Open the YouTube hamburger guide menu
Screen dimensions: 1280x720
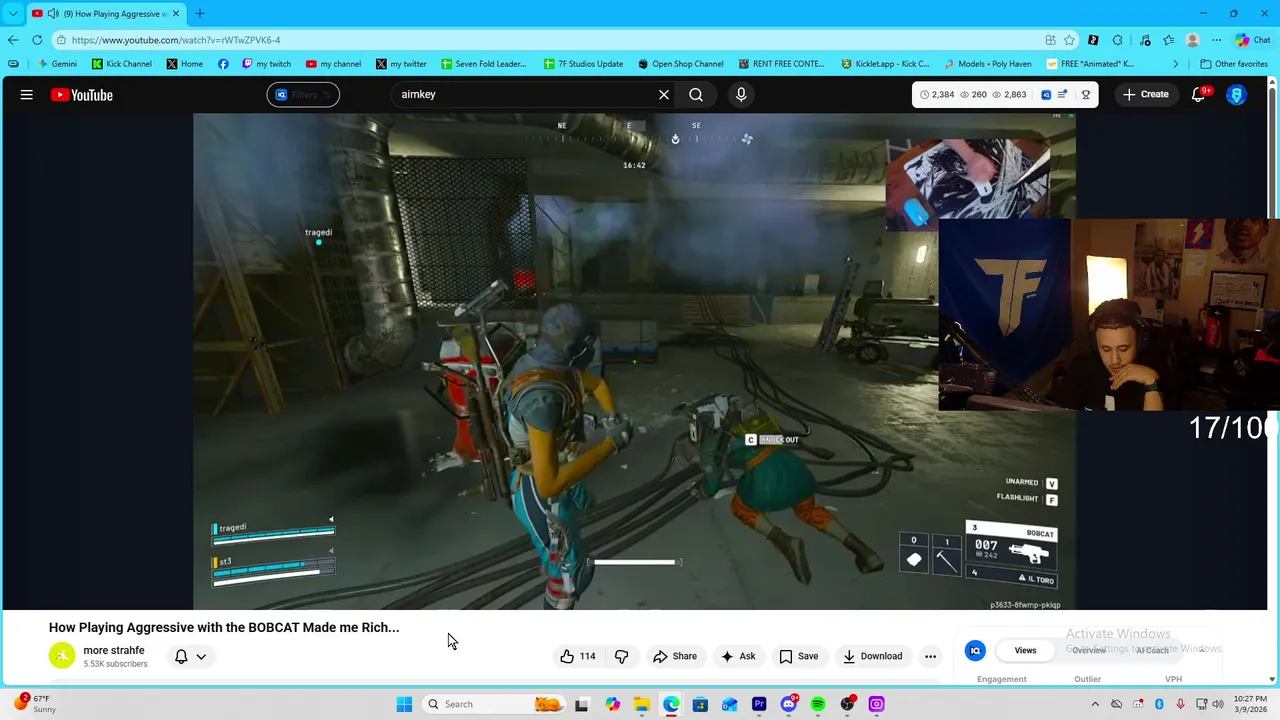27,95
